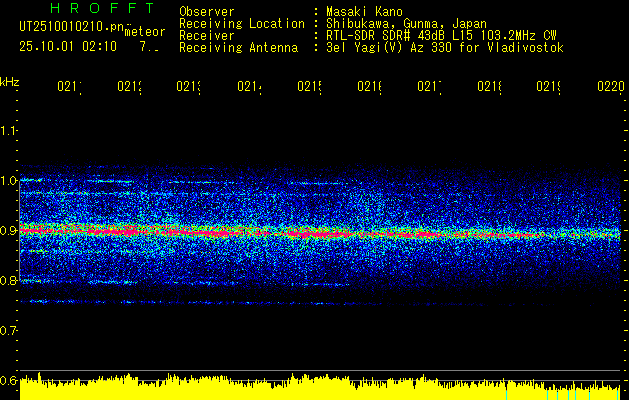Select the Shibukawa, Gunma, Japan location text
629x400 pixels.
click(x=406, y=23)
